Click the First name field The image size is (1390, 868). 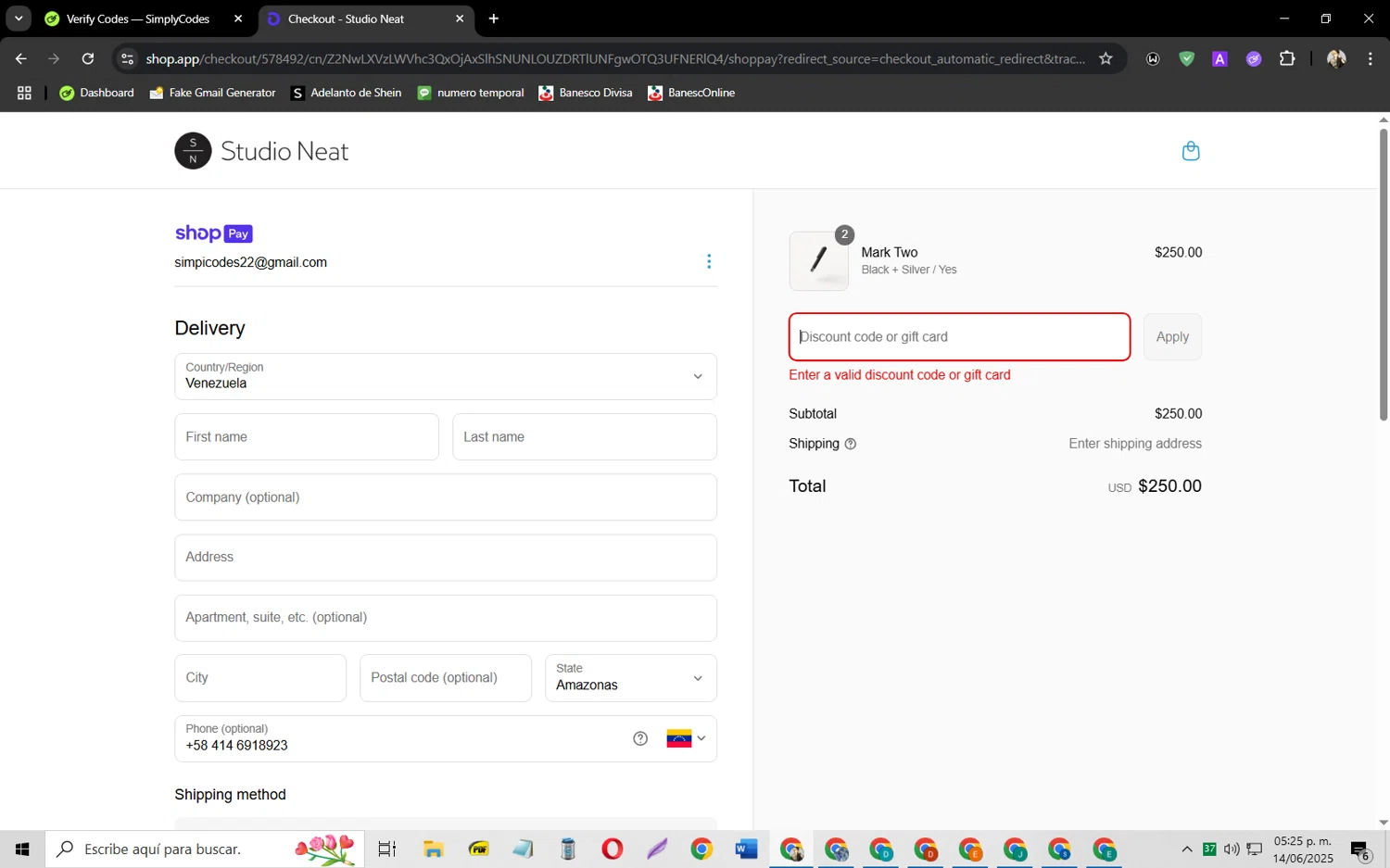coord(307,437)
